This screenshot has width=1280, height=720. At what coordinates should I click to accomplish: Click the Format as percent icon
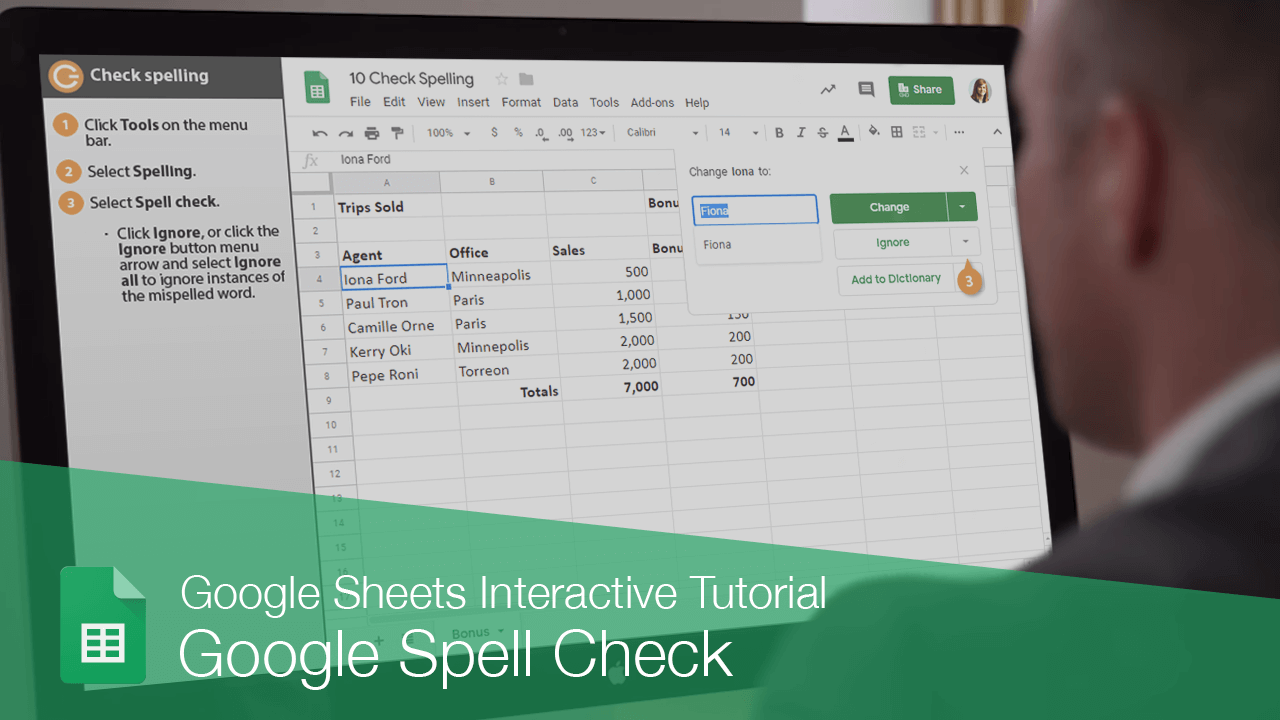[516, 131]
